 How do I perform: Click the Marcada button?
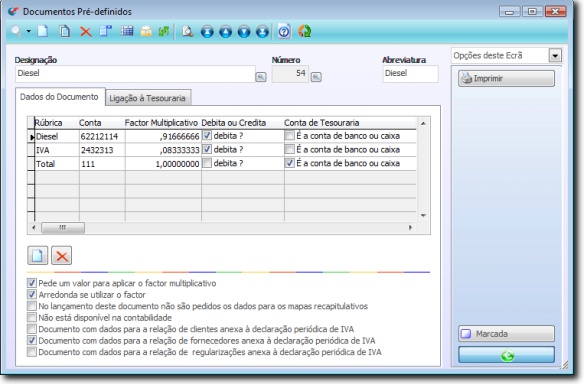click(506, 334)
